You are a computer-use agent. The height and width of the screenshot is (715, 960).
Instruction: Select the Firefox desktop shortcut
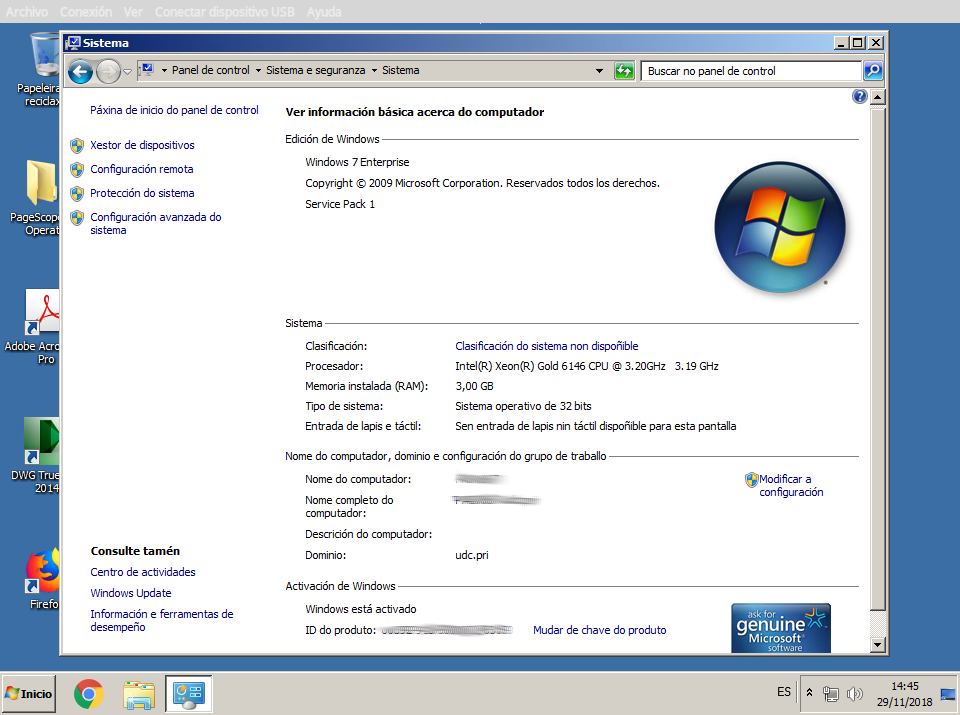43,579
